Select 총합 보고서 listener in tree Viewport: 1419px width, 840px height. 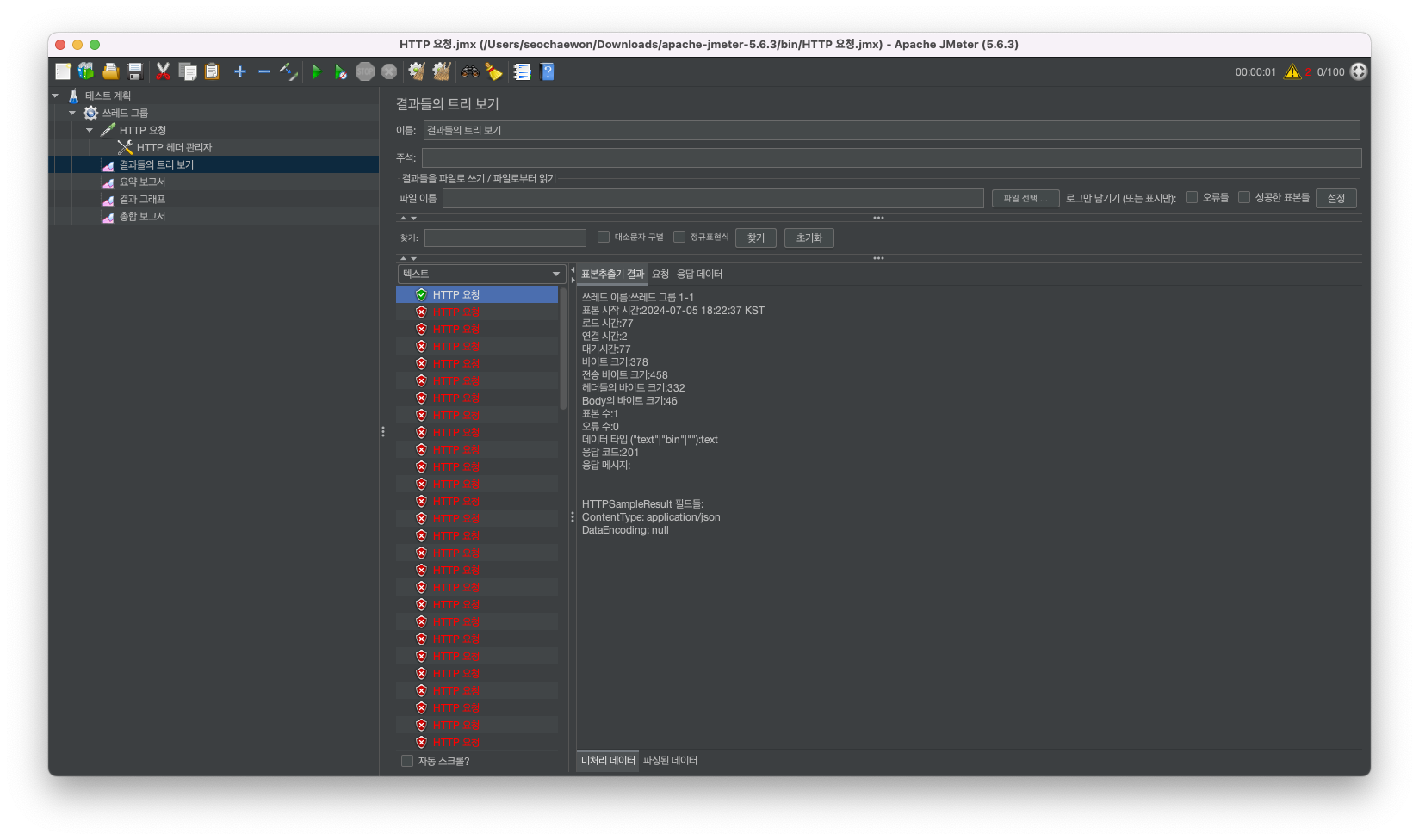(x=142, y=216)
